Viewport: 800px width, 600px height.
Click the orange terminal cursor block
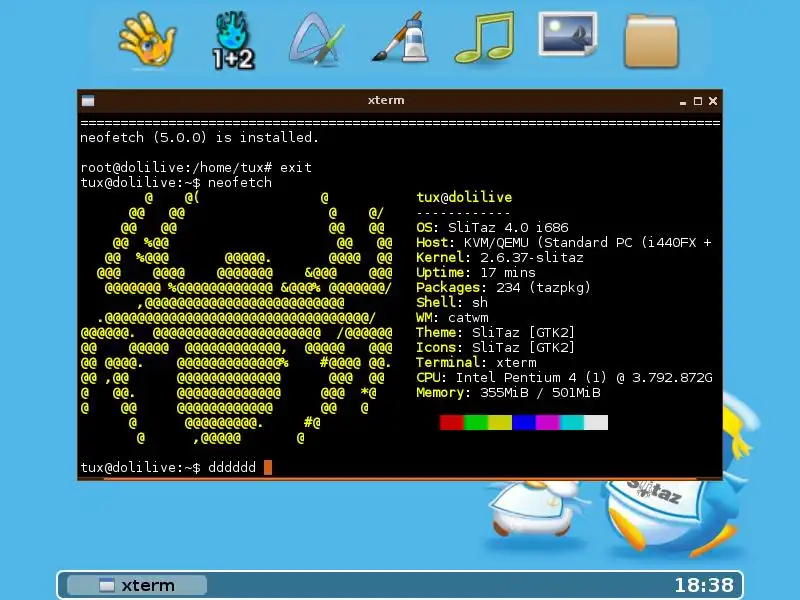click(x=268, y=467)
